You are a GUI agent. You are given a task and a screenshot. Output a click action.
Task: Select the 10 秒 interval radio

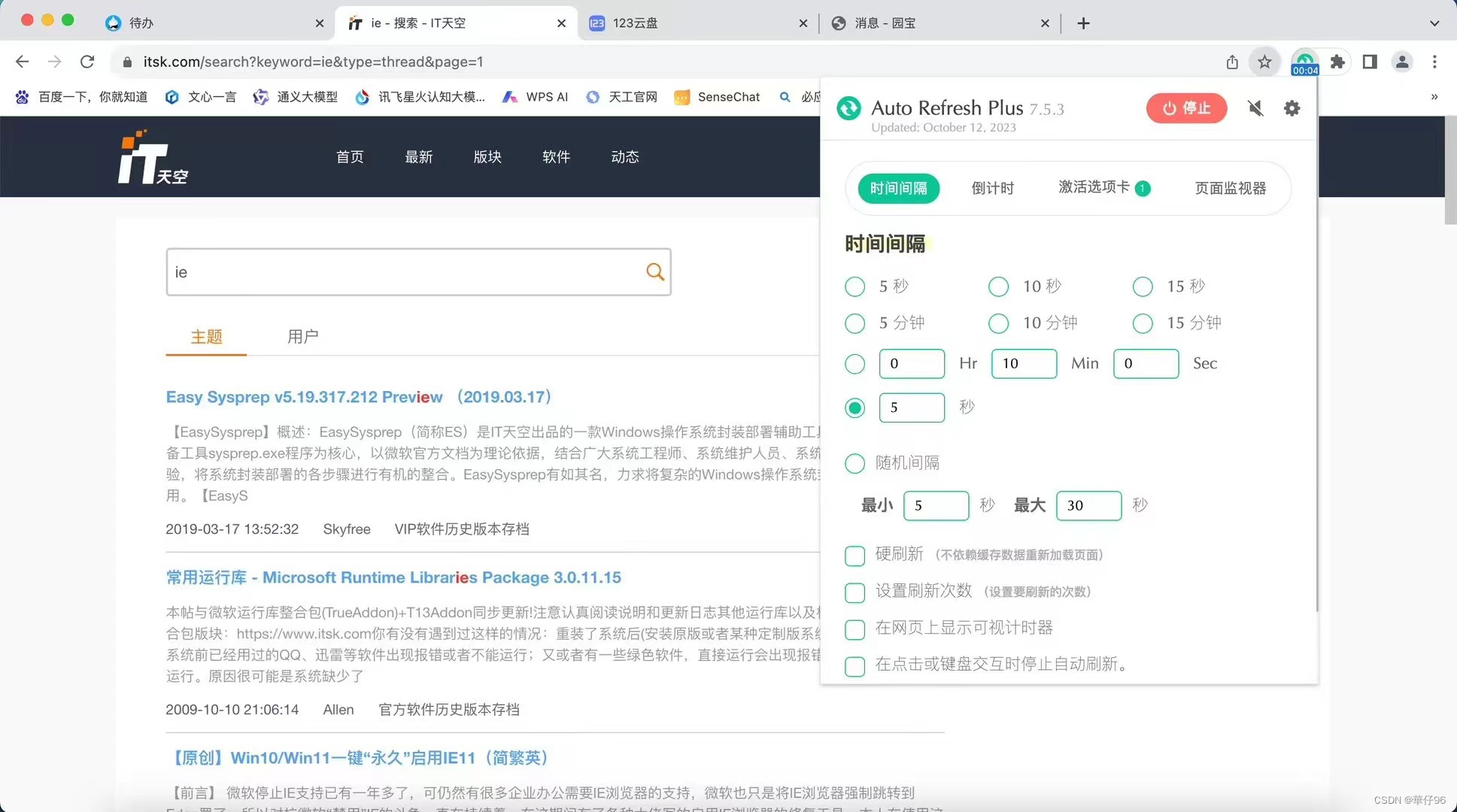998,286
